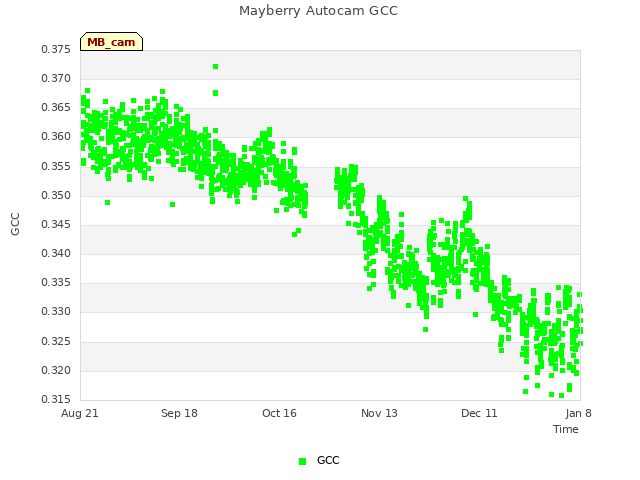Click the GCC y-axis title
Screen dimensions: 640x480
[15, 224]
